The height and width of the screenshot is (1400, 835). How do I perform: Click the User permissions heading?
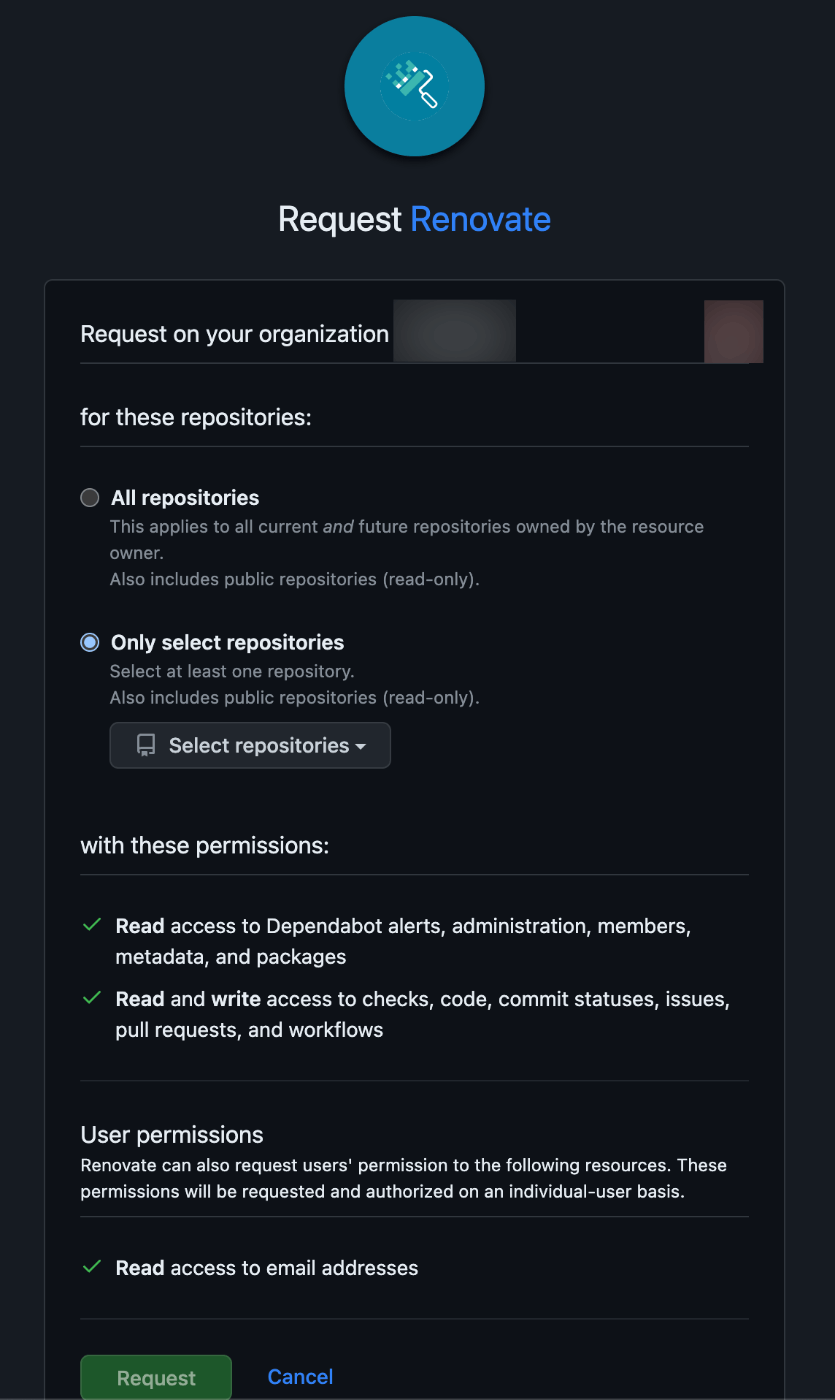click(172, 1135)
